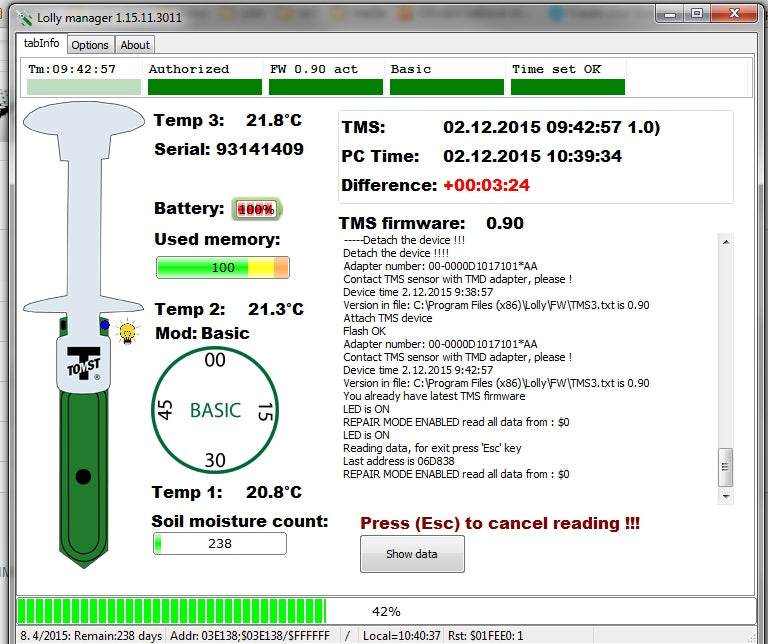The height and width of the screenshot is (644, 768).
Task: Select the tabInfo tab
Action: tap(43, 44)
